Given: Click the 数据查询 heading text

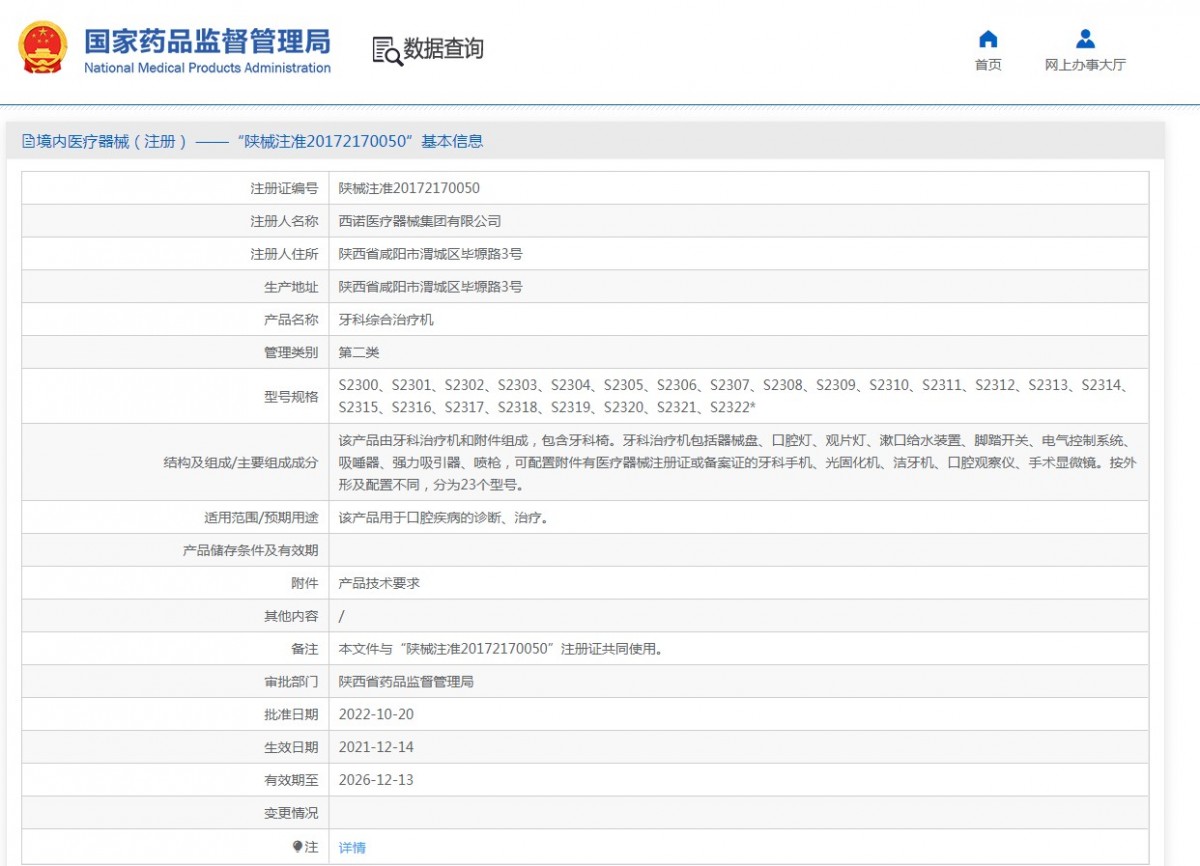Looking at the screenshot, I should pyautogui.click(x=443, y=49).
